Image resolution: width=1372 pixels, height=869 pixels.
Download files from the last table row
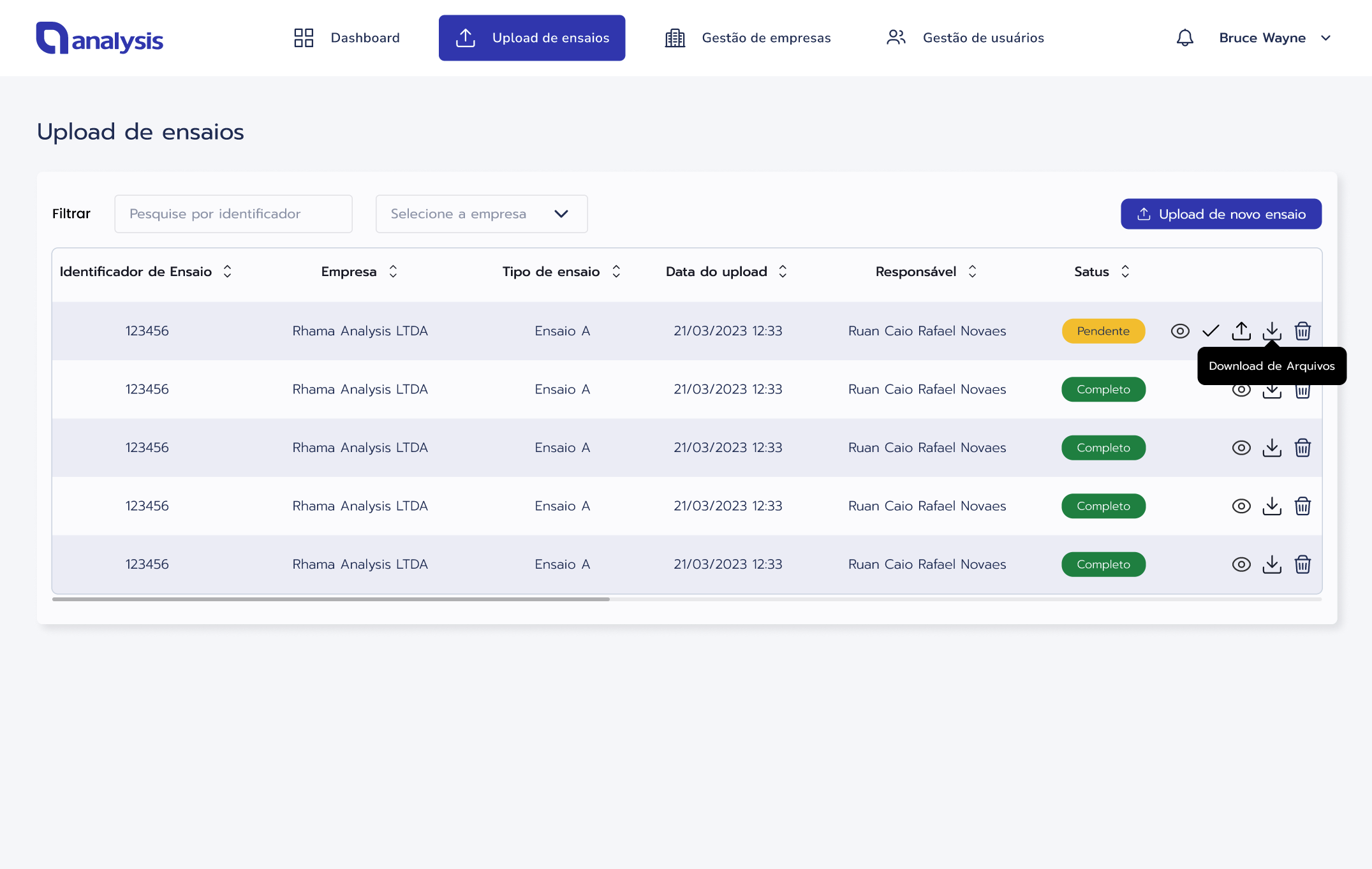tap(1272, 564)
